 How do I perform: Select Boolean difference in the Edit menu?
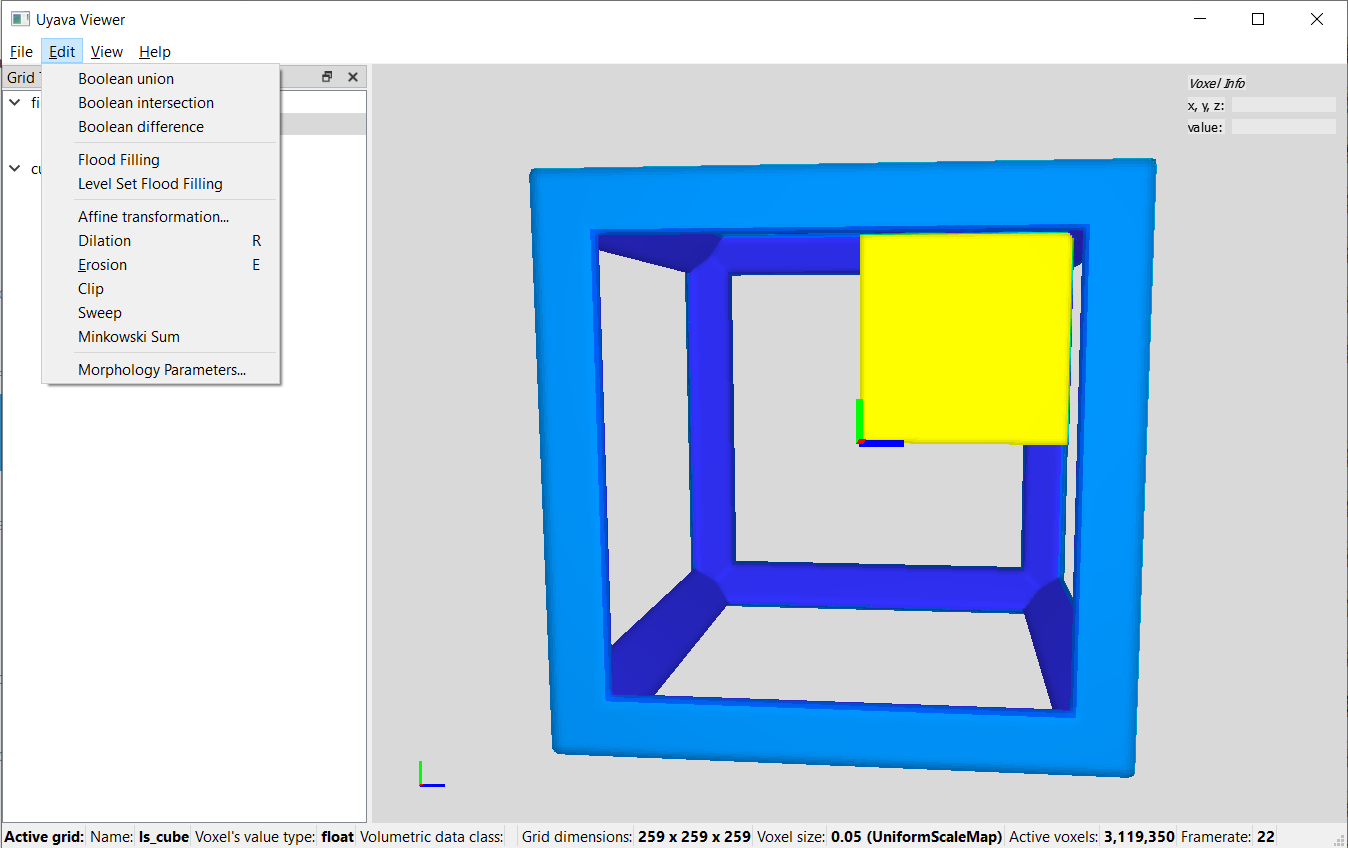click(x=141, y=127)
